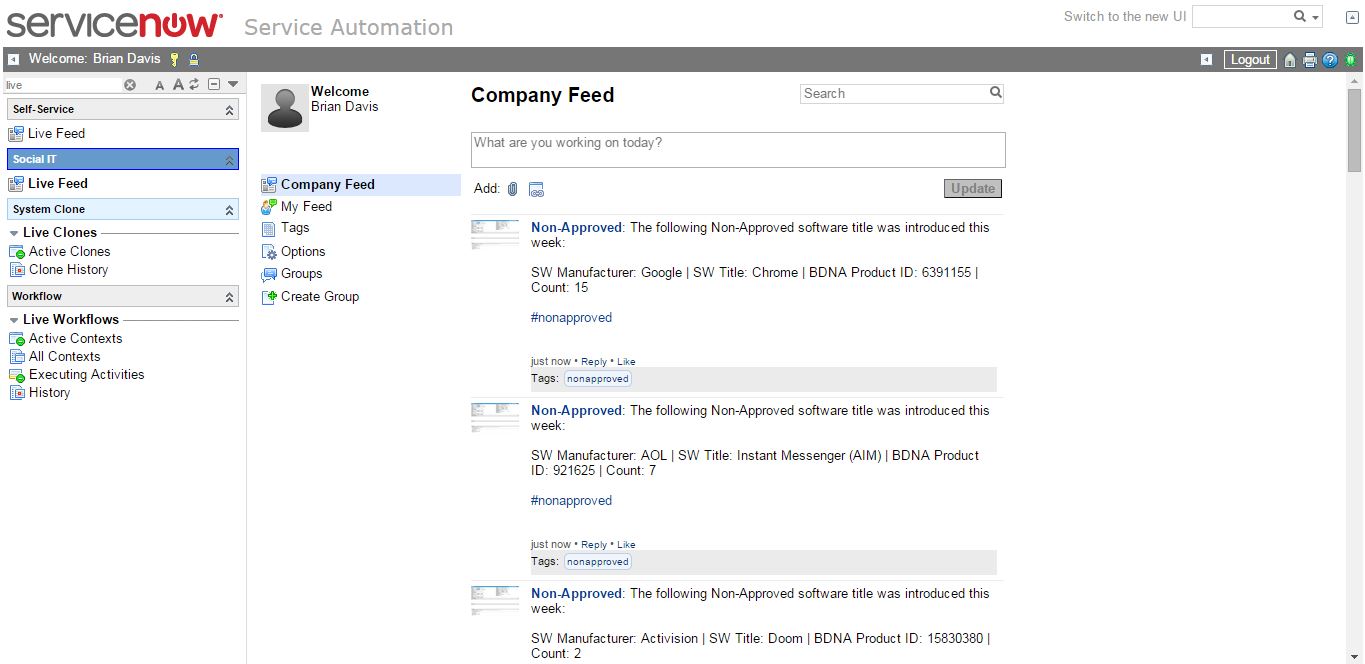
Task: Select Create Group in the feed menu
Action: point(319,296)
